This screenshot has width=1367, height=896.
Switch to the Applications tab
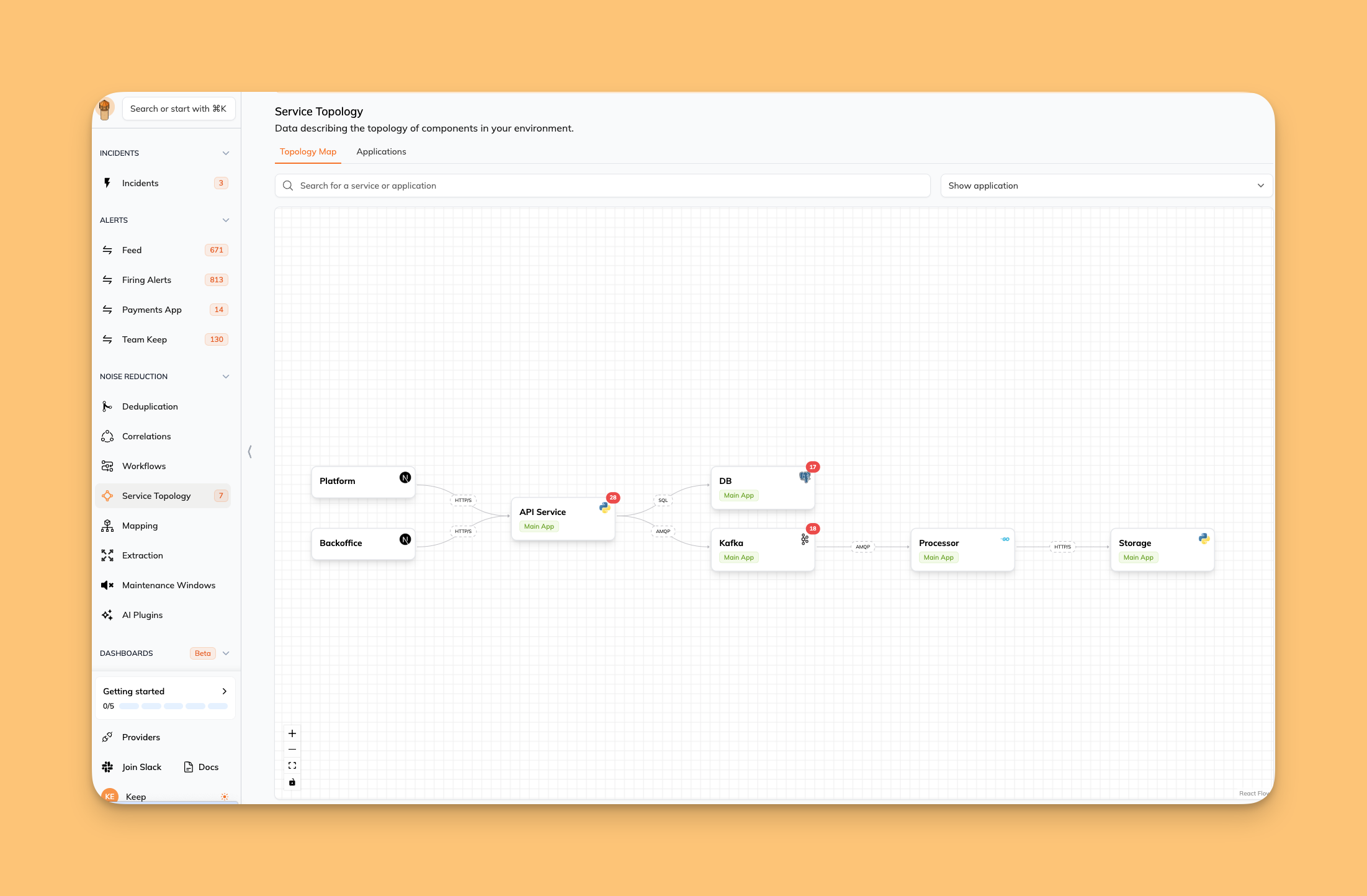coord(381,151)
